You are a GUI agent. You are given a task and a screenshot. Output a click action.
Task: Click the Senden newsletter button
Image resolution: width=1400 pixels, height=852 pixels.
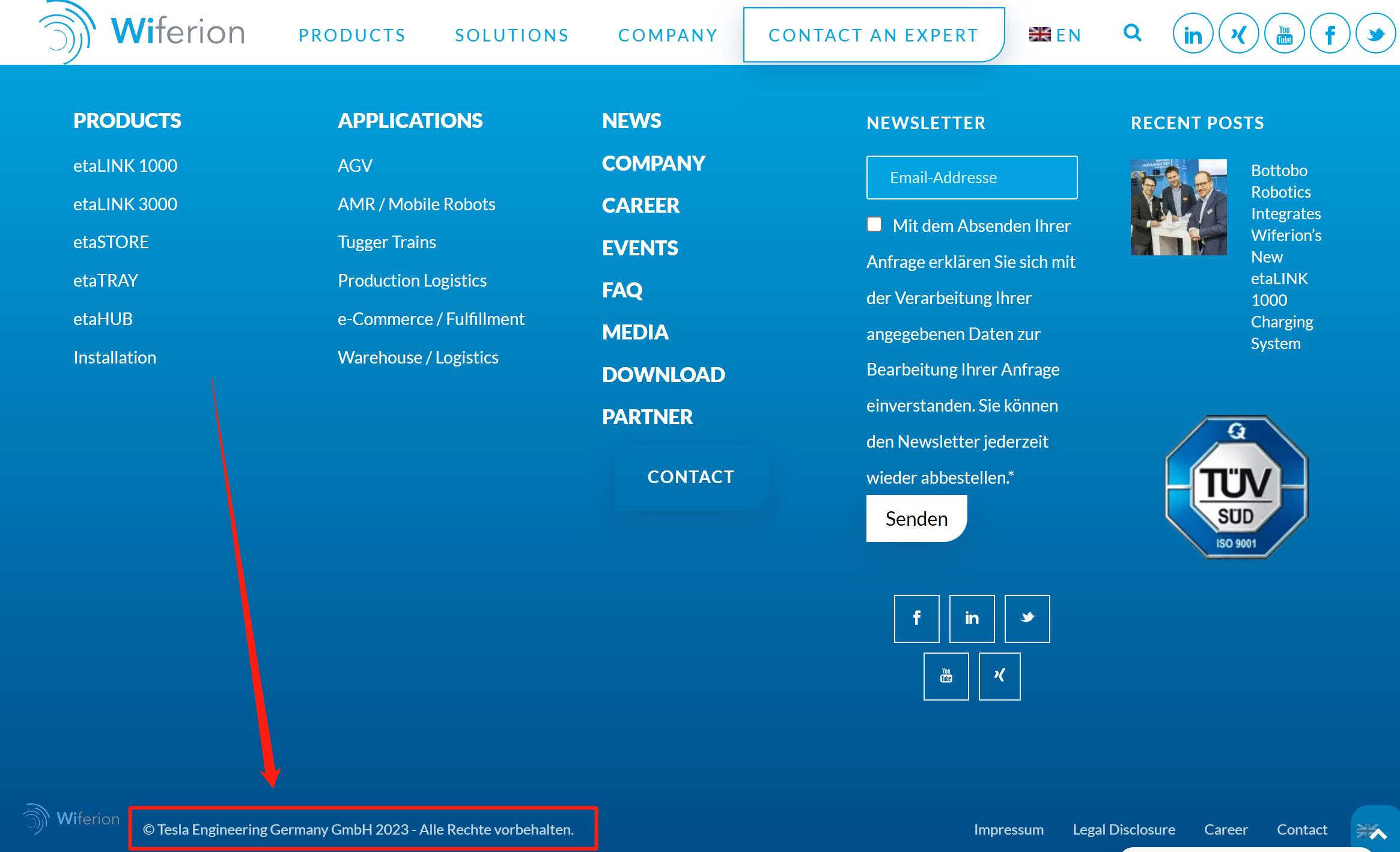tap(917, 519)
